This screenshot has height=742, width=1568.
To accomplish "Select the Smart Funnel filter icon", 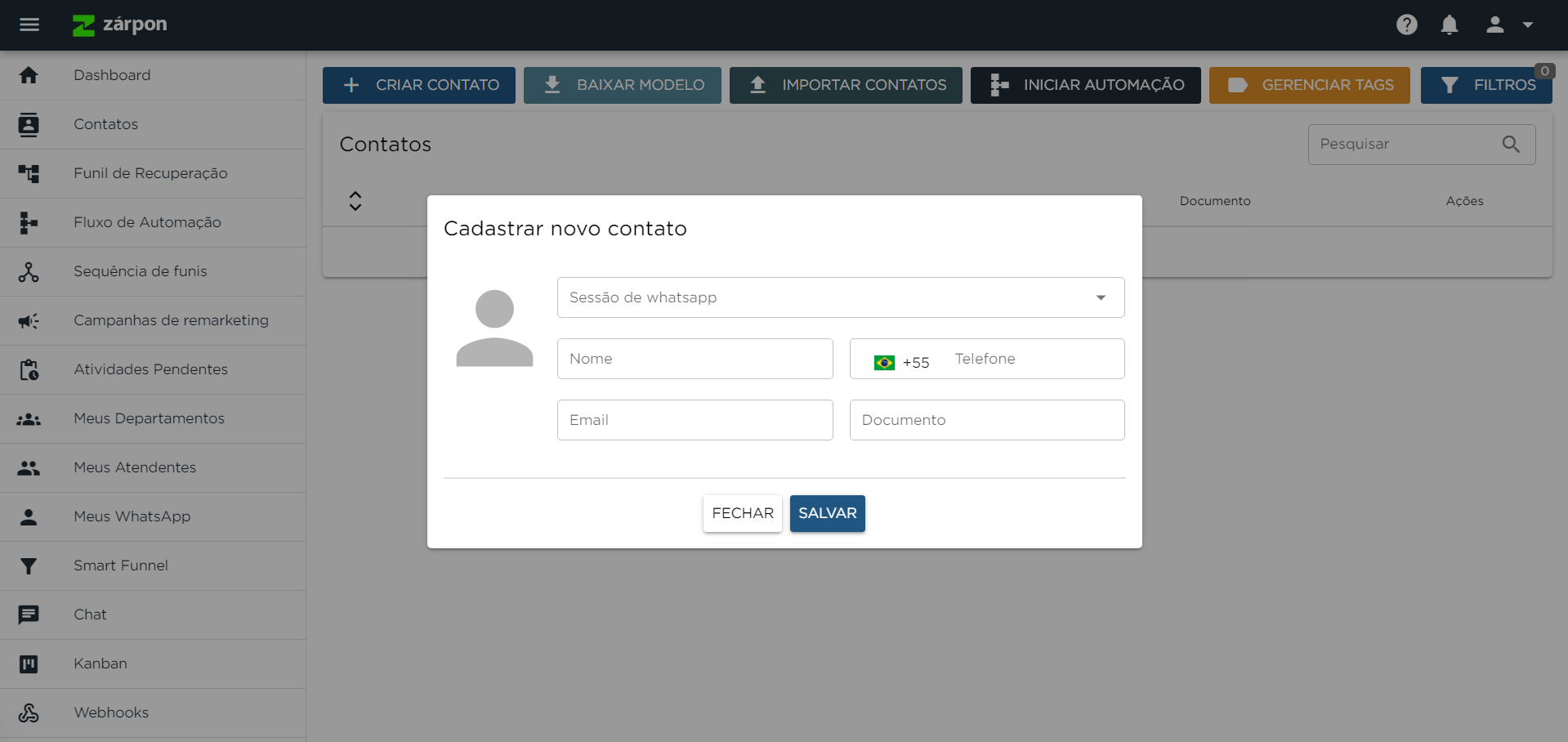I will coord(29,565).
